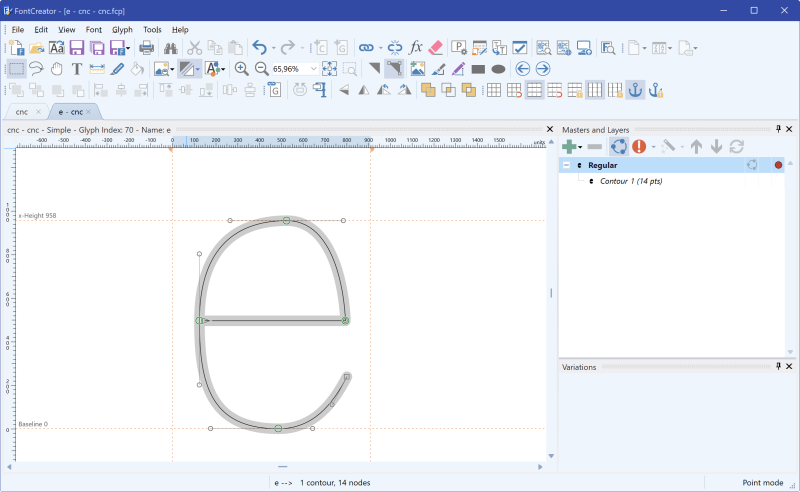Viewport: 800px width, 492px height.
Task: Click the Zoom Out magnifier
Action: point(262,68)
